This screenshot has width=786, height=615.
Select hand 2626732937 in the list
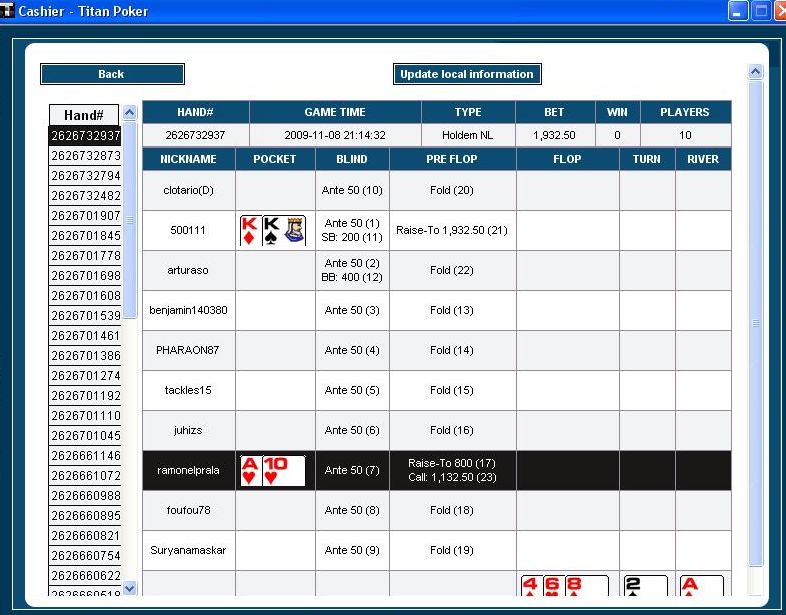tap(85, 136)
